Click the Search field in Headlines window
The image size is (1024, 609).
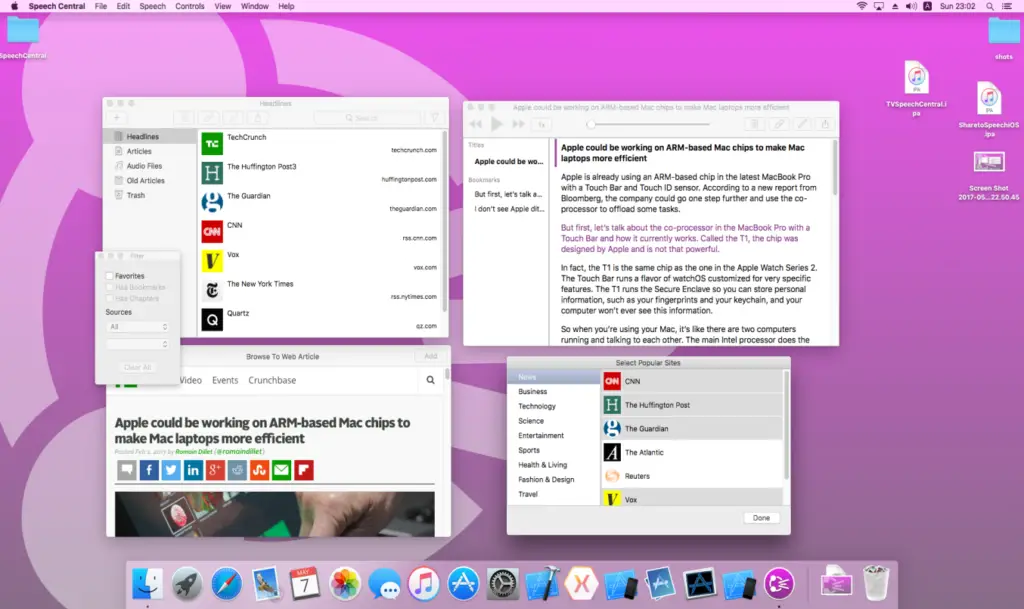(x=367, y=118)
